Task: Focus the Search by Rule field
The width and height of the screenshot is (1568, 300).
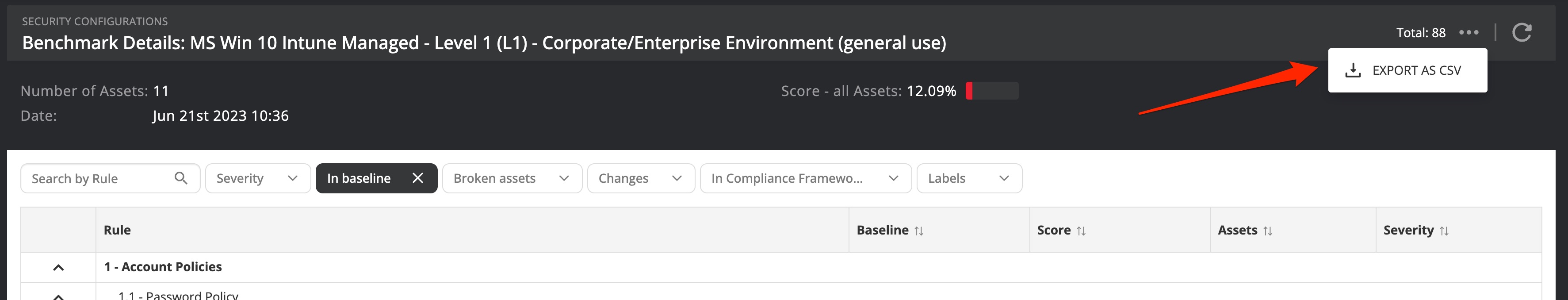Action: (110, 178)
